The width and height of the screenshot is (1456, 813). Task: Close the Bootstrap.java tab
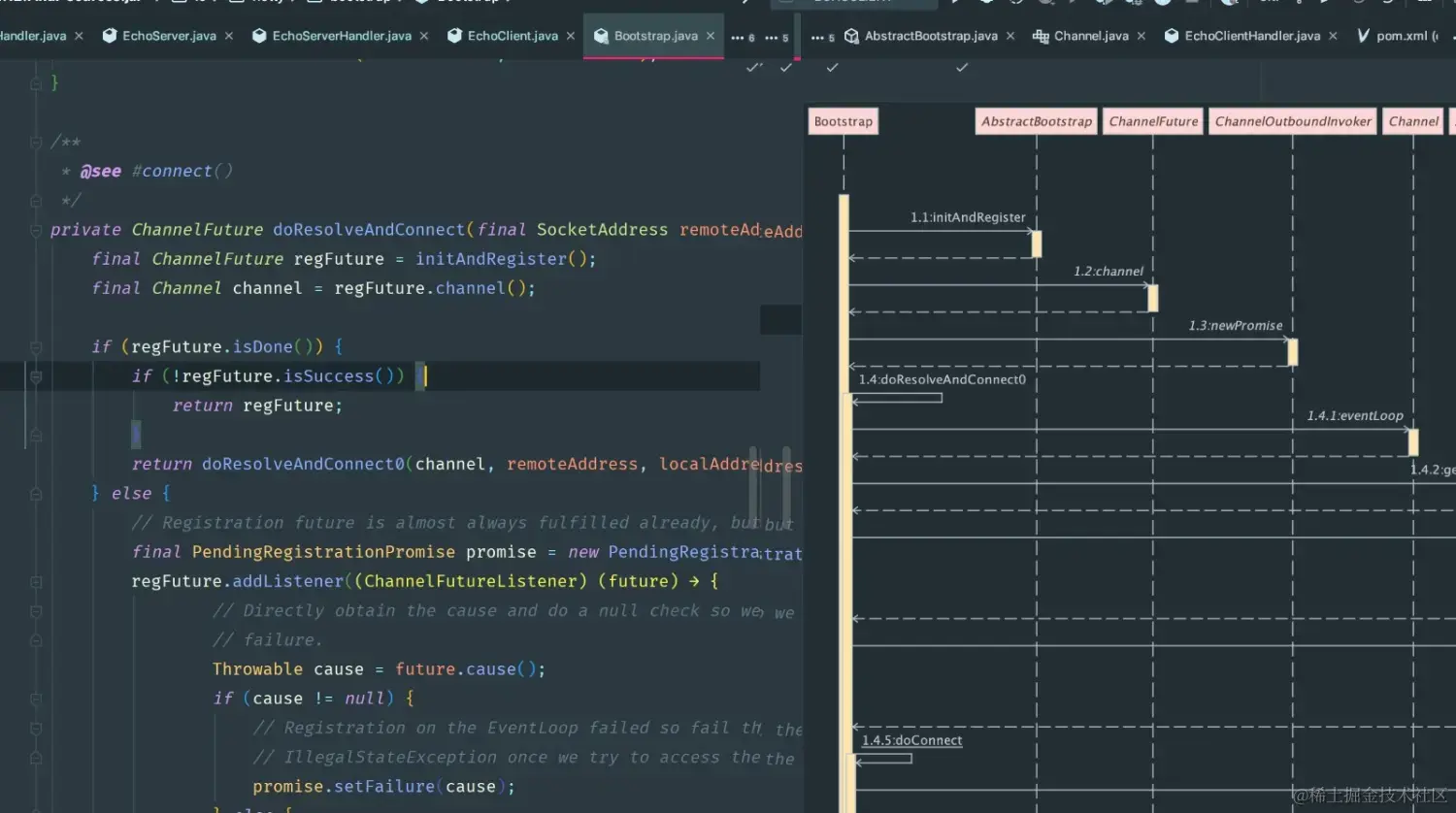pyautogui.click(x=711, y=36)
